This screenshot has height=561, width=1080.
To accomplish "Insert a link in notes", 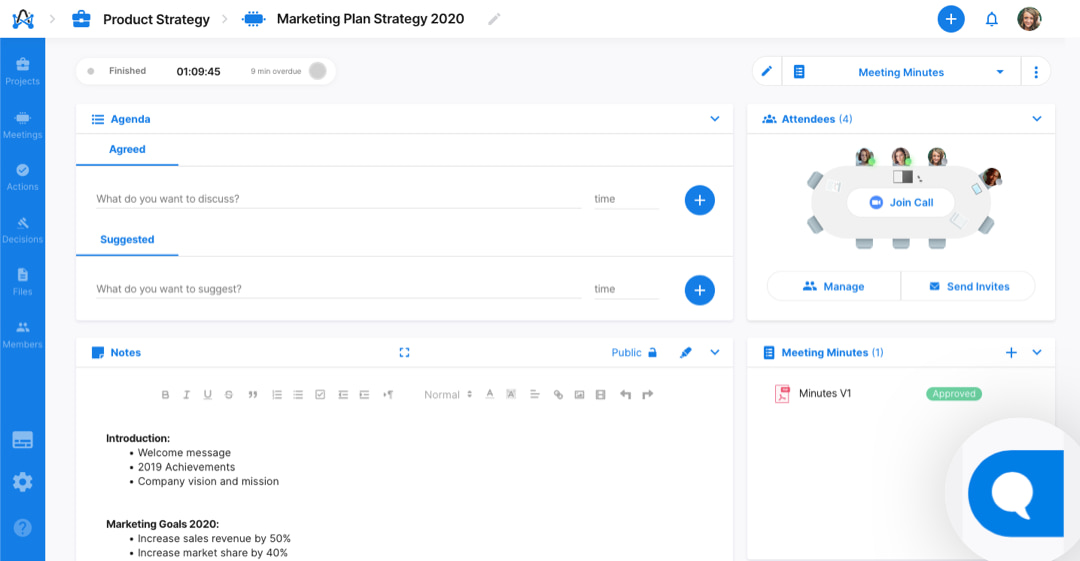I will coord(558,394).
